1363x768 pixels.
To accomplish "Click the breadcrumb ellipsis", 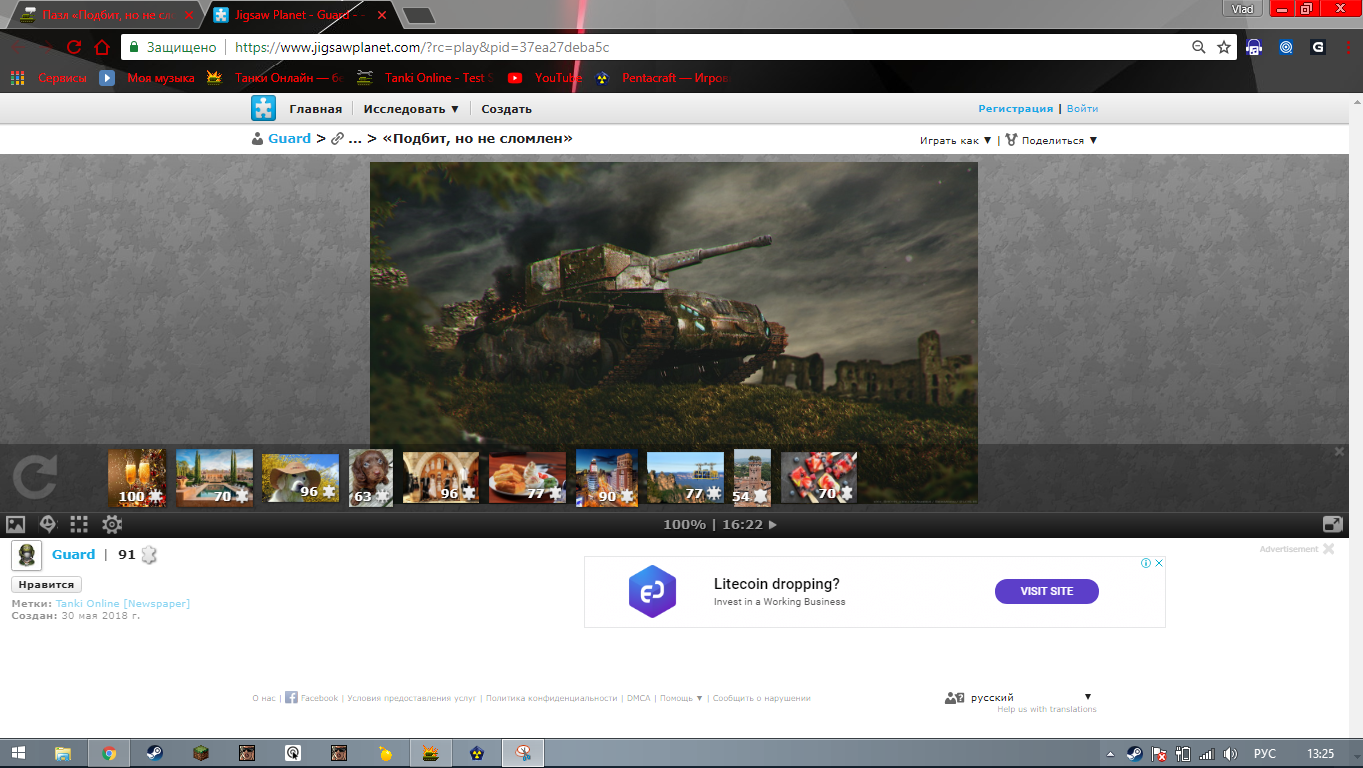I will click(x=354, y=139).
